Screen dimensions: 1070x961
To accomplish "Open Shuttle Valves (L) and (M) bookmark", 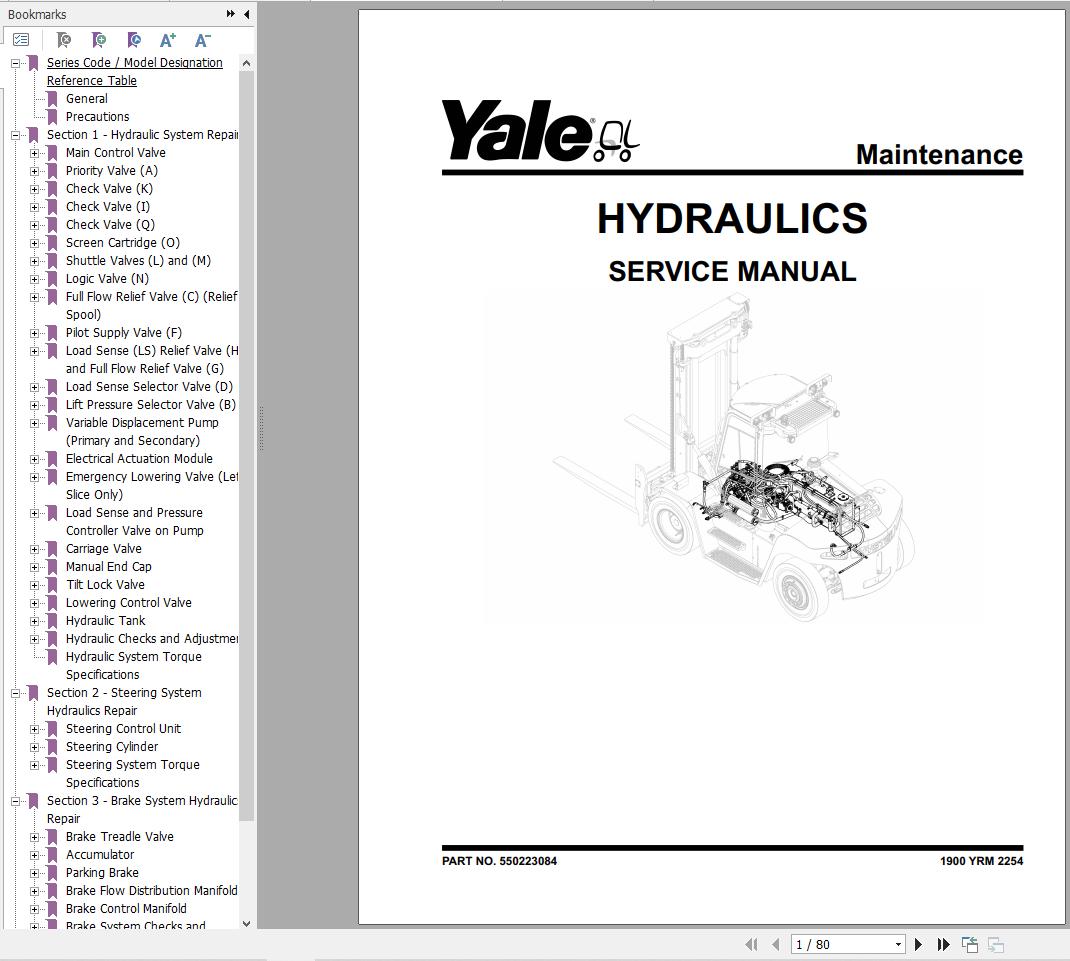I will 139,261.
